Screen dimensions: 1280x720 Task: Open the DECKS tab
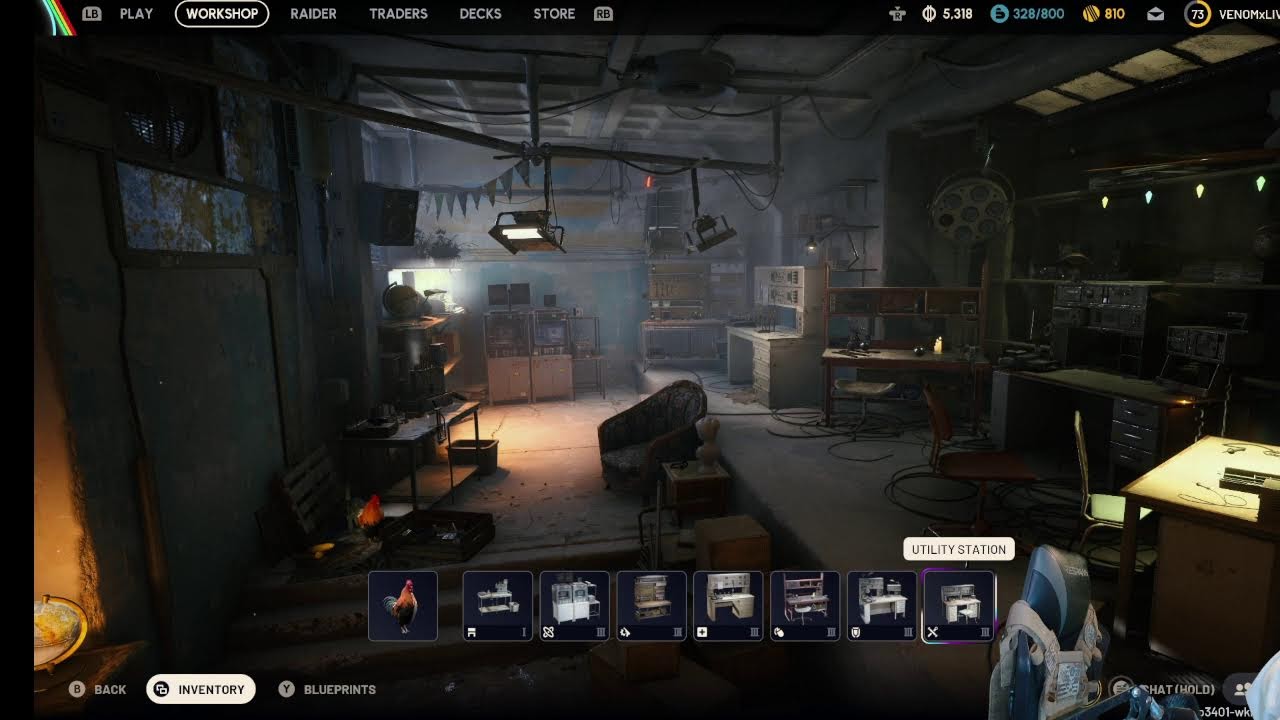click(480, 14)
